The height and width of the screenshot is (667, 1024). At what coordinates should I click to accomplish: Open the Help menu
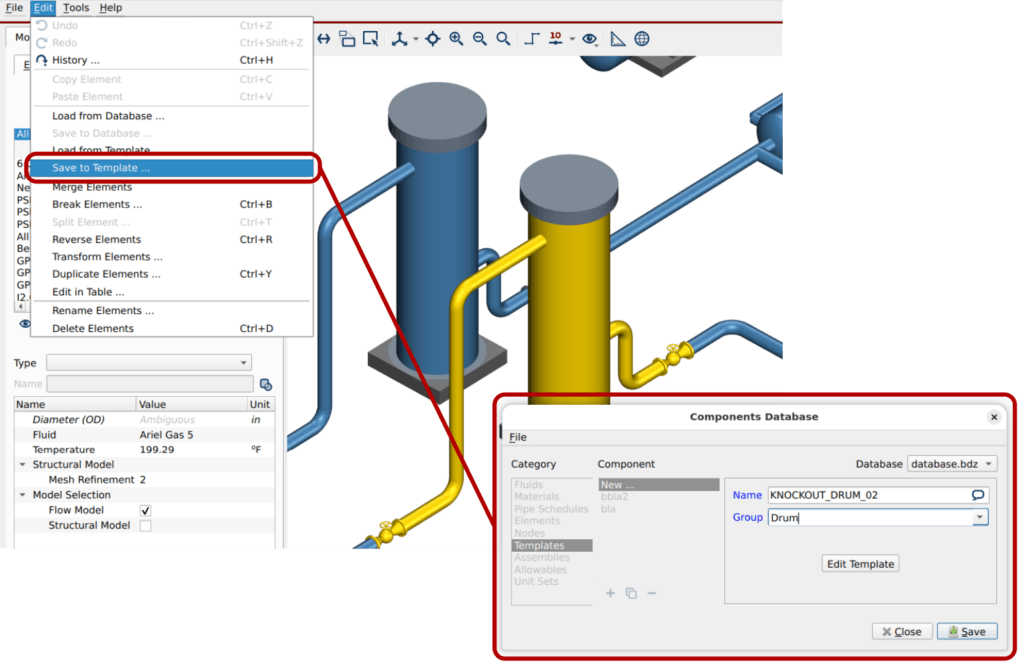point(110,8)
